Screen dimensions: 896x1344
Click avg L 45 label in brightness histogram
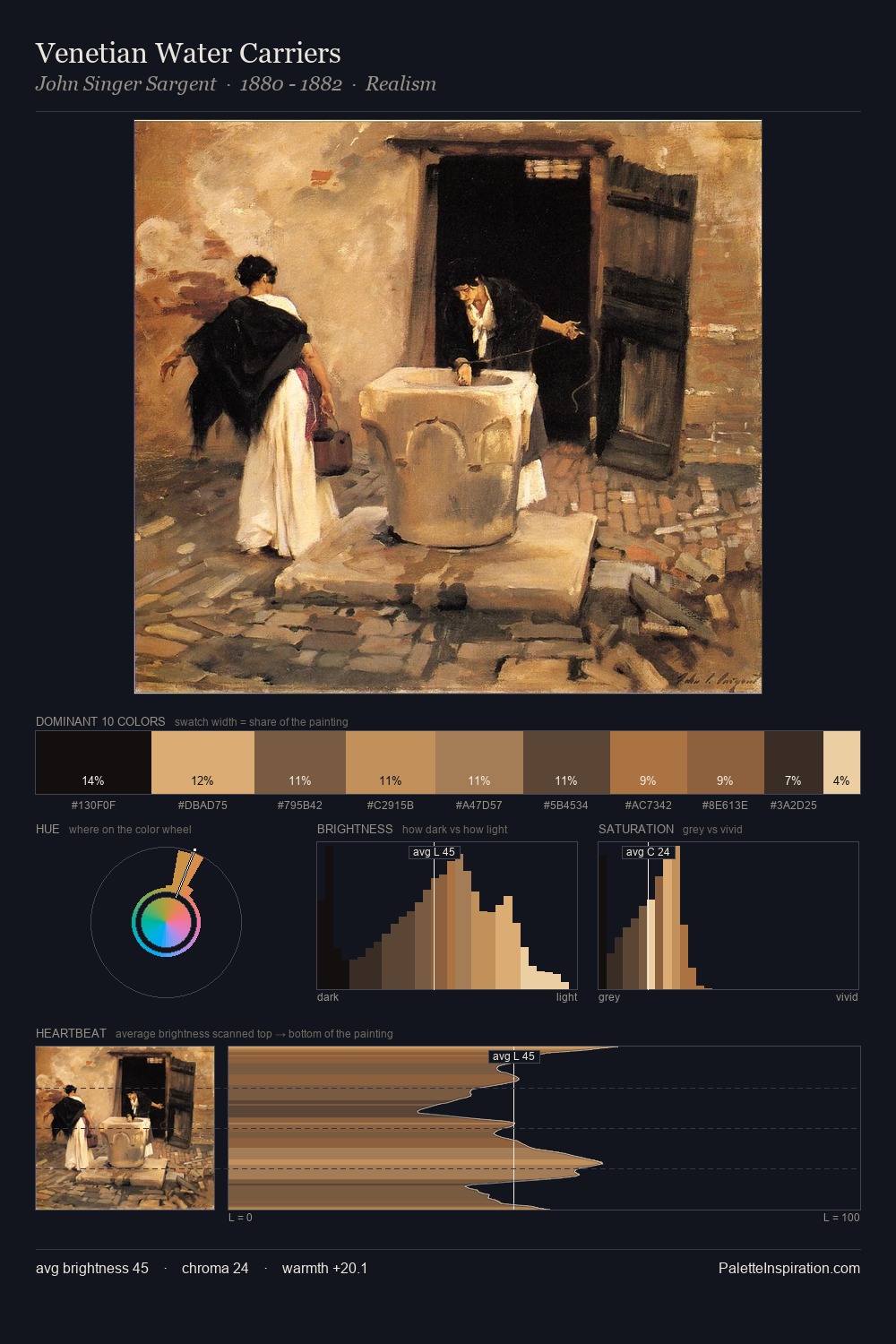(434, 852)
